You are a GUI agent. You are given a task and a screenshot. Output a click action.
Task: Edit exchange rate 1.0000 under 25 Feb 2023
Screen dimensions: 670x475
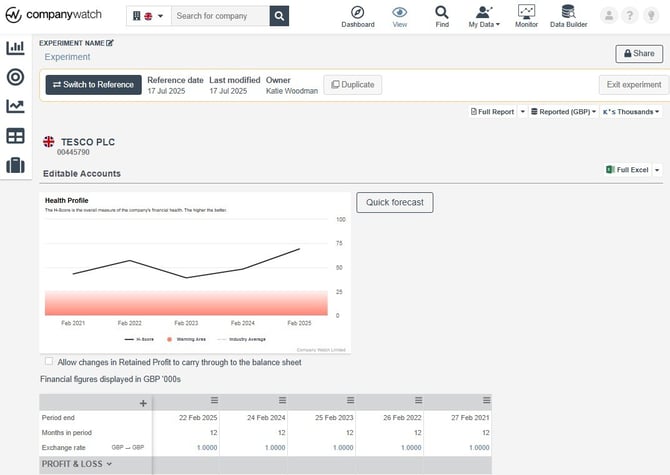point(343,448)
